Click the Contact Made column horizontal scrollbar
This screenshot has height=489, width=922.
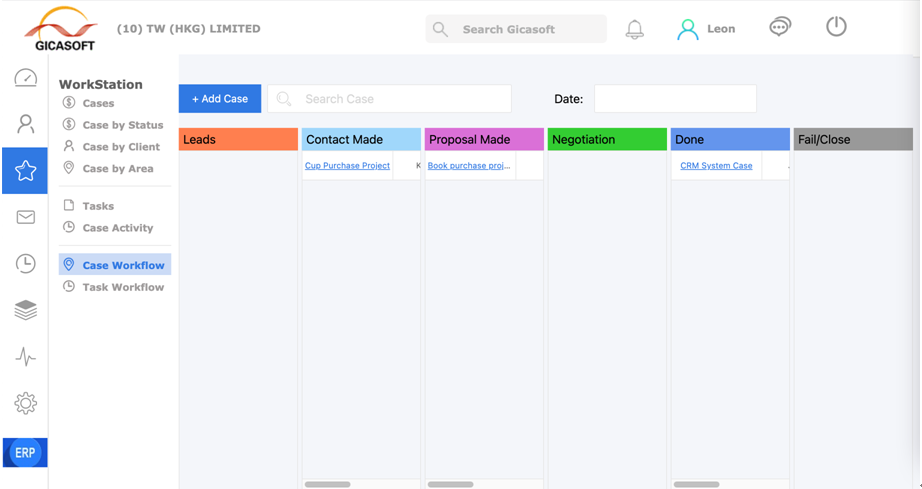tap(328, 484)
